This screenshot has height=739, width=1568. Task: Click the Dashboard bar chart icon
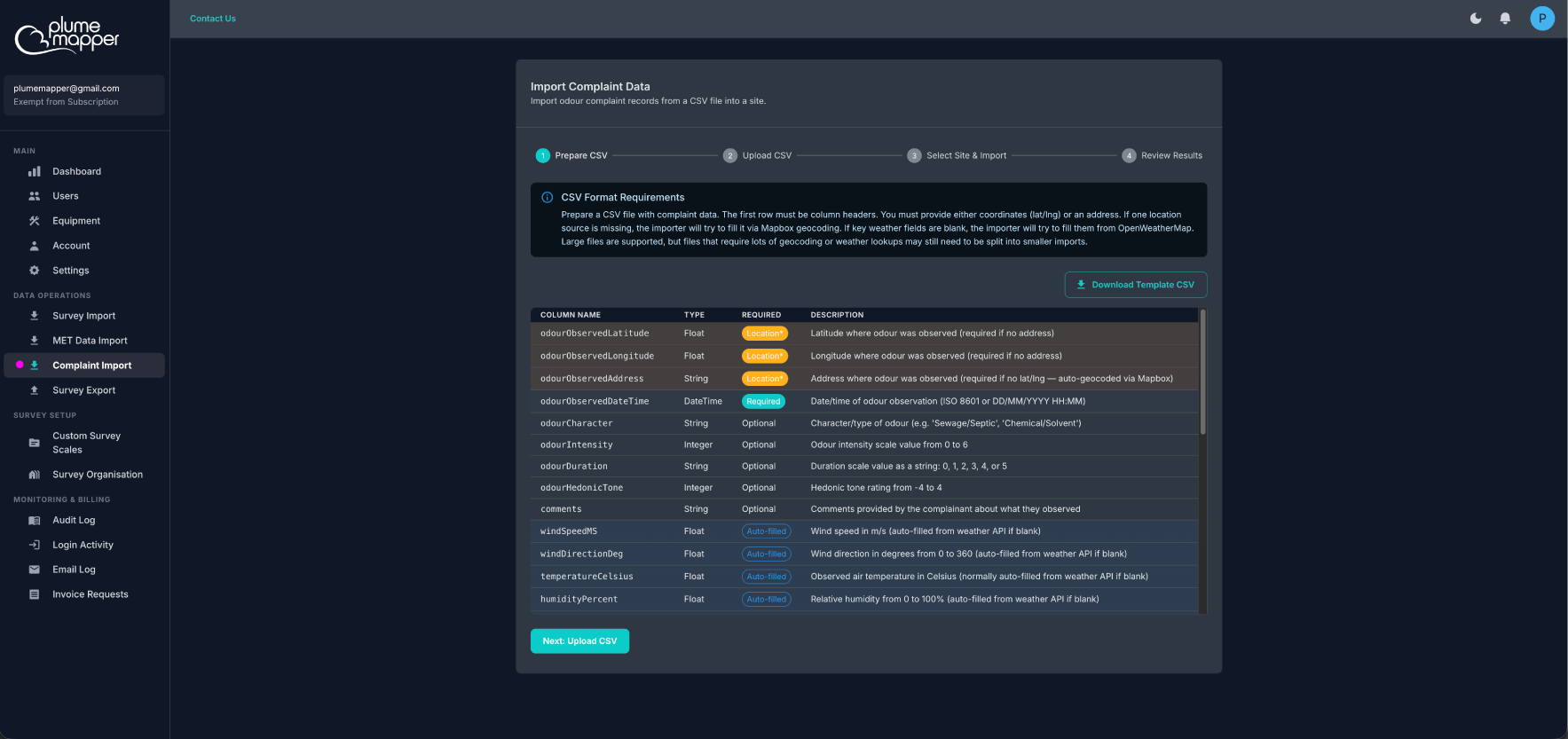pos(35,171)
